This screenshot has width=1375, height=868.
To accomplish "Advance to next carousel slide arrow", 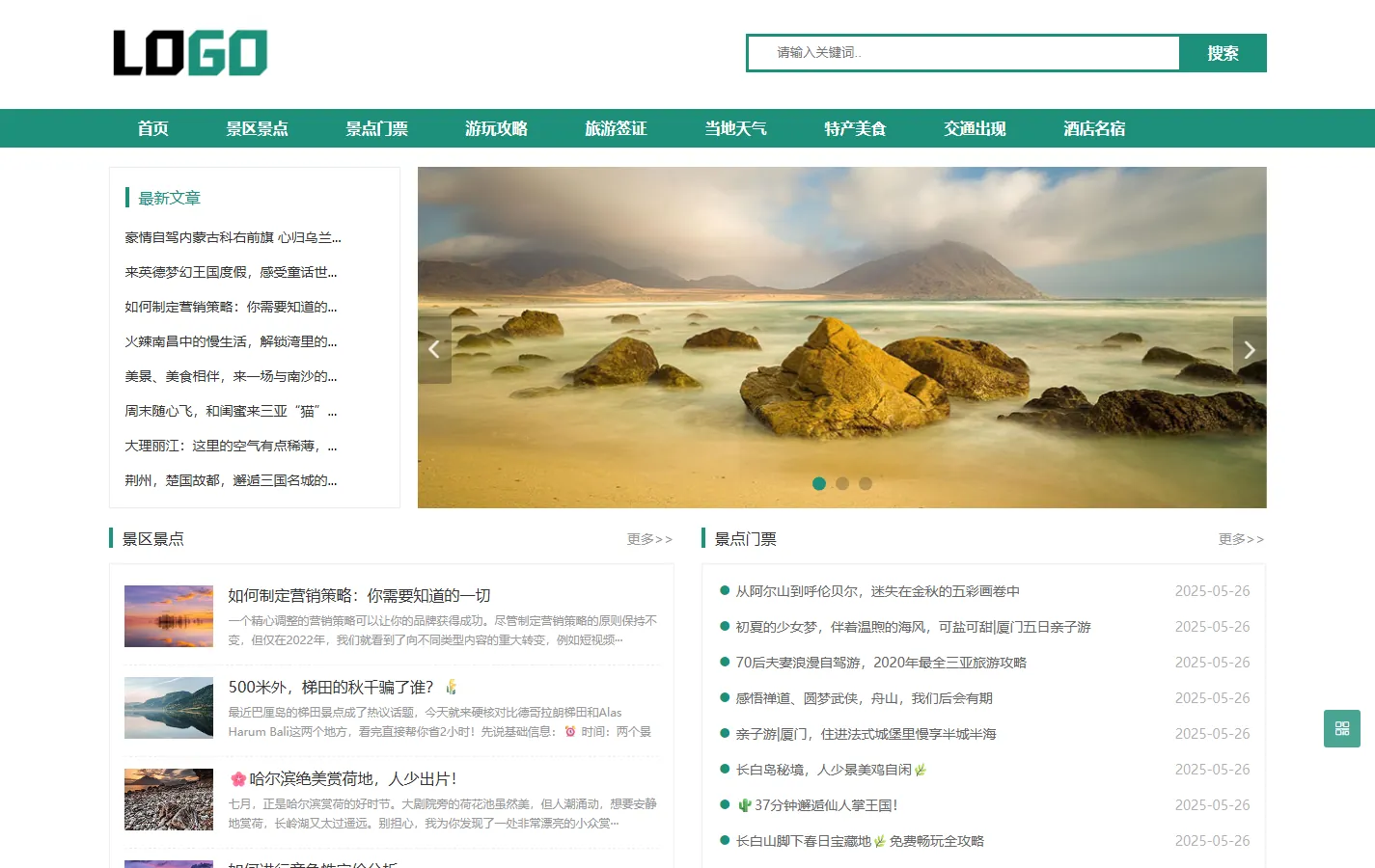I will pyautogui.click(x=1250, y=350).
